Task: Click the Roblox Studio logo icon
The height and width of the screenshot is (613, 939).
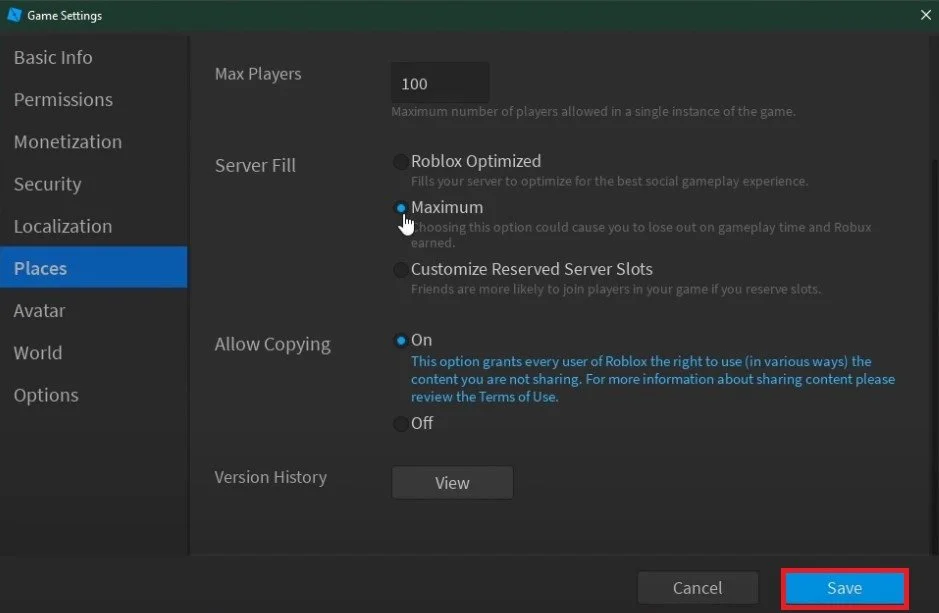Action: click(14, 15)
